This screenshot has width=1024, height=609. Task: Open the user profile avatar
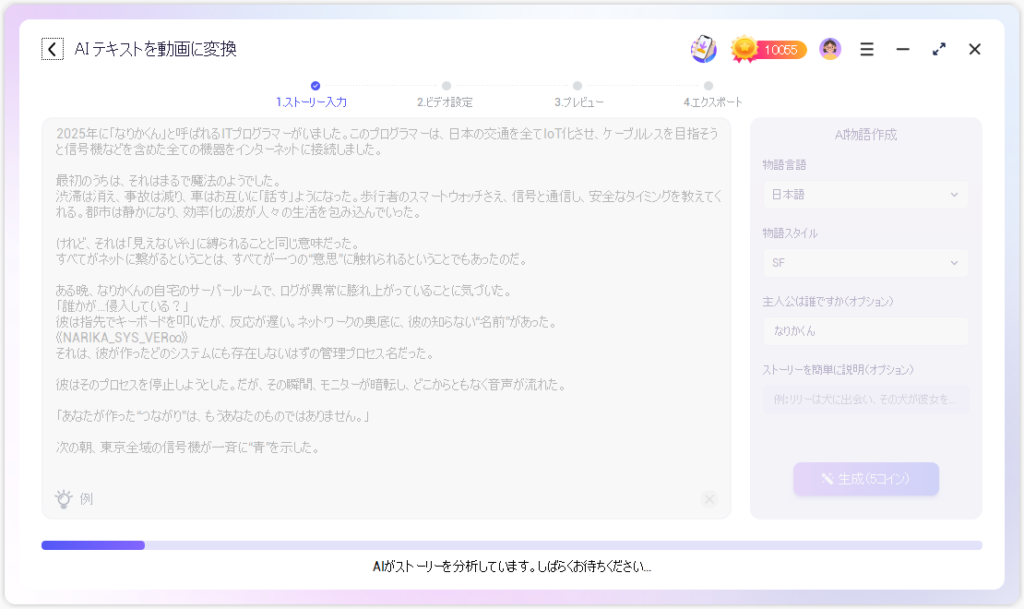tap(830, 49)
